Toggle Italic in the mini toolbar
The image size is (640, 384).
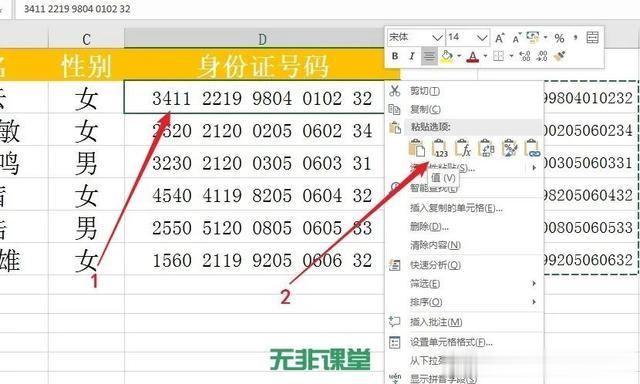(412, 56)
